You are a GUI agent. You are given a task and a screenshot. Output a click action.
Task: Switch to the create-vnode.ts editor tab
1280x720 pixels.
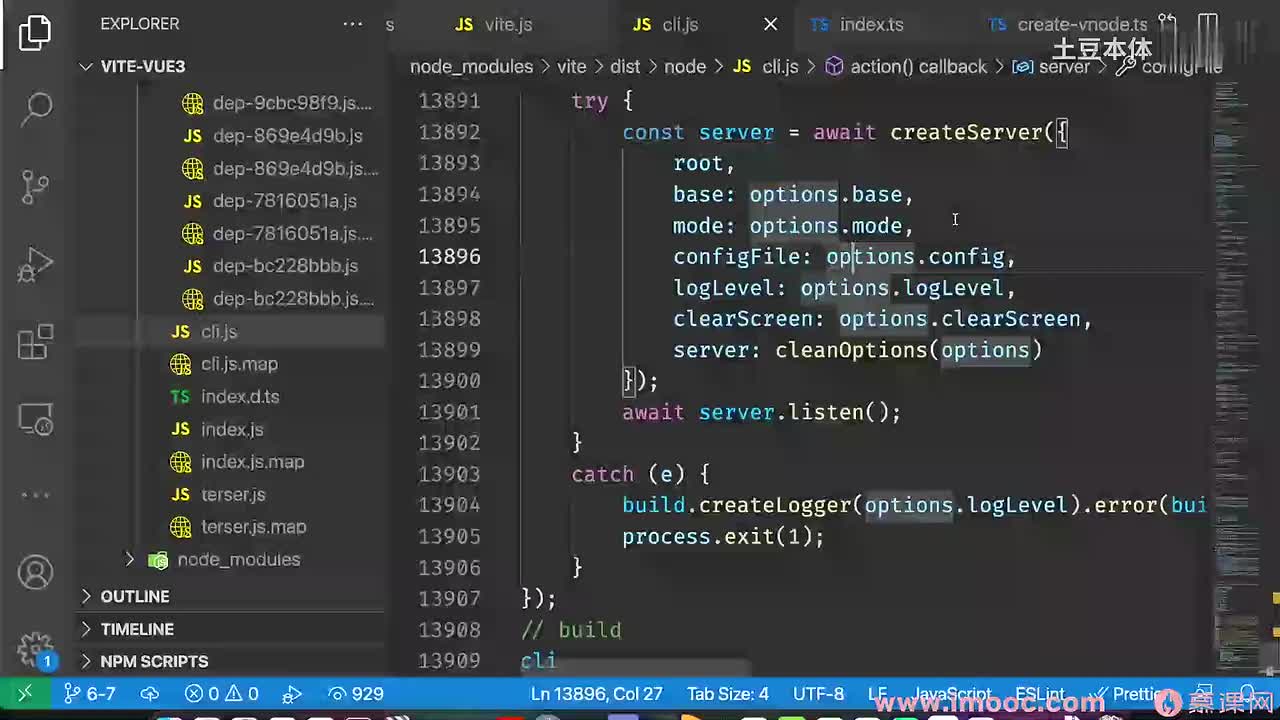1066,25
